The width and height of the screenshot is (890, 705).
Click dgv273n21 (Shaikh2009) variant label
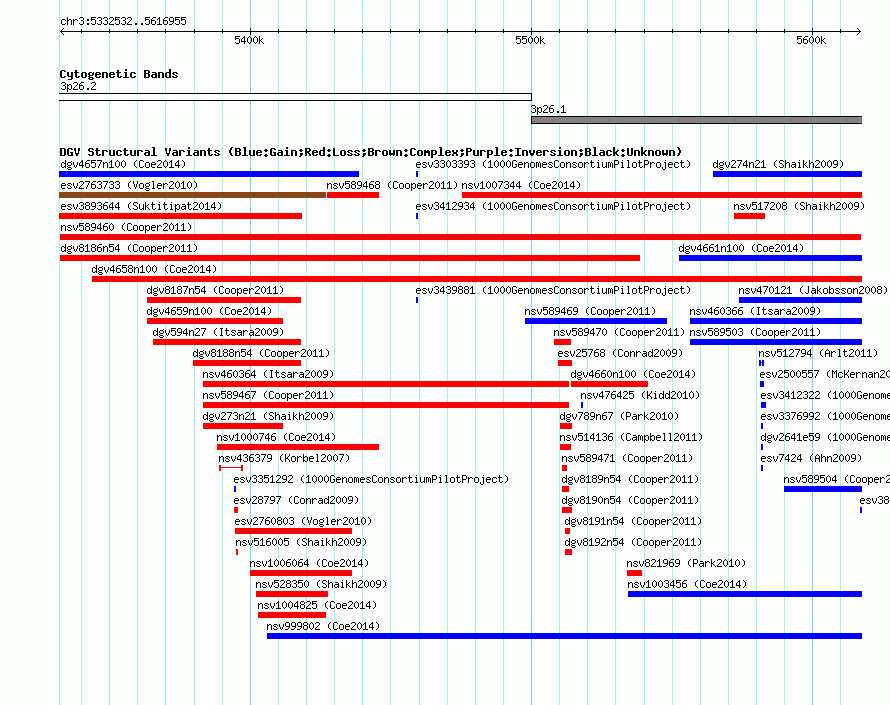tap(268, 417)
